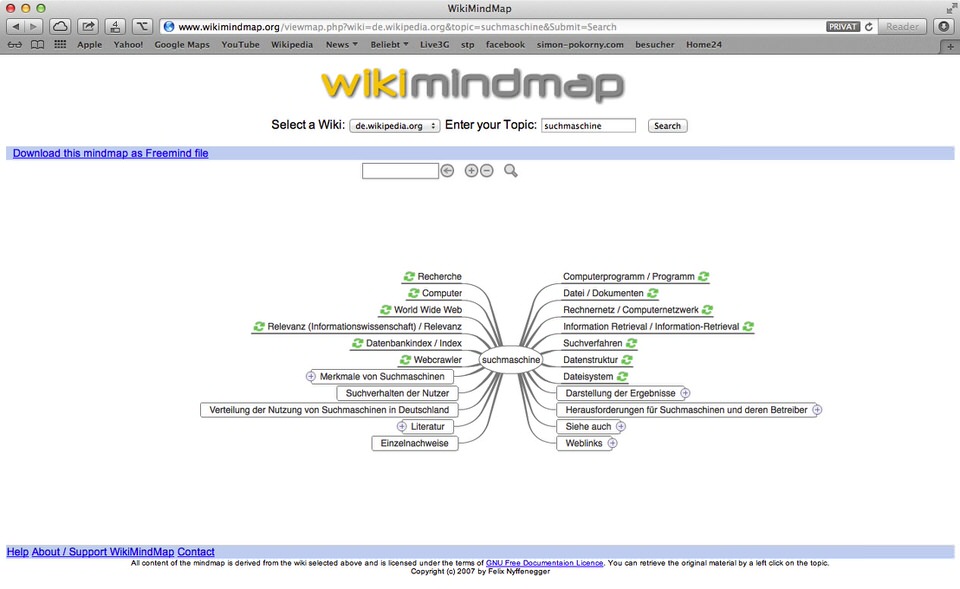Viewport: 960px width, 589px height.
Task: Click the mindmap magnifier search icon
Action: 511,171
